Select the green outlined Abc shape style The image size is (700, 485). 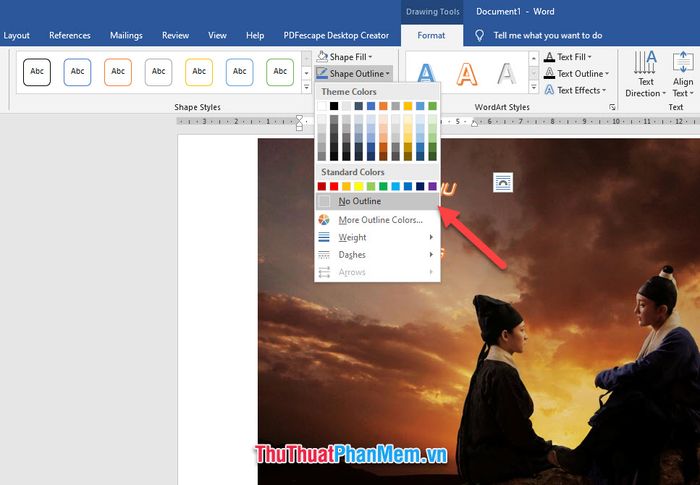[280, 71]
